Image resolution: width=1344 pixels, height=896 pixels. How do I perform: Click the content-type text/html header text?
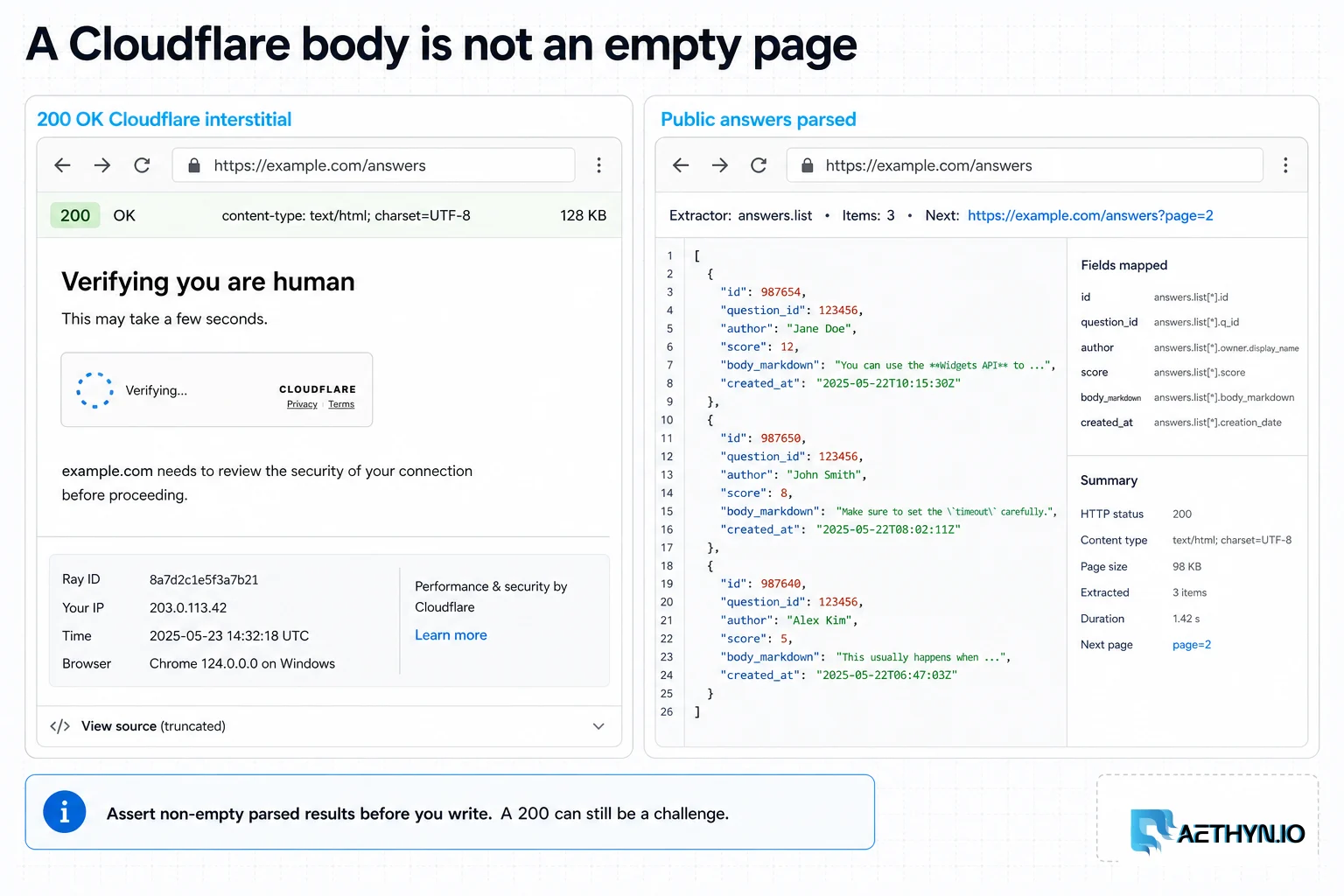tap(346, 215)
